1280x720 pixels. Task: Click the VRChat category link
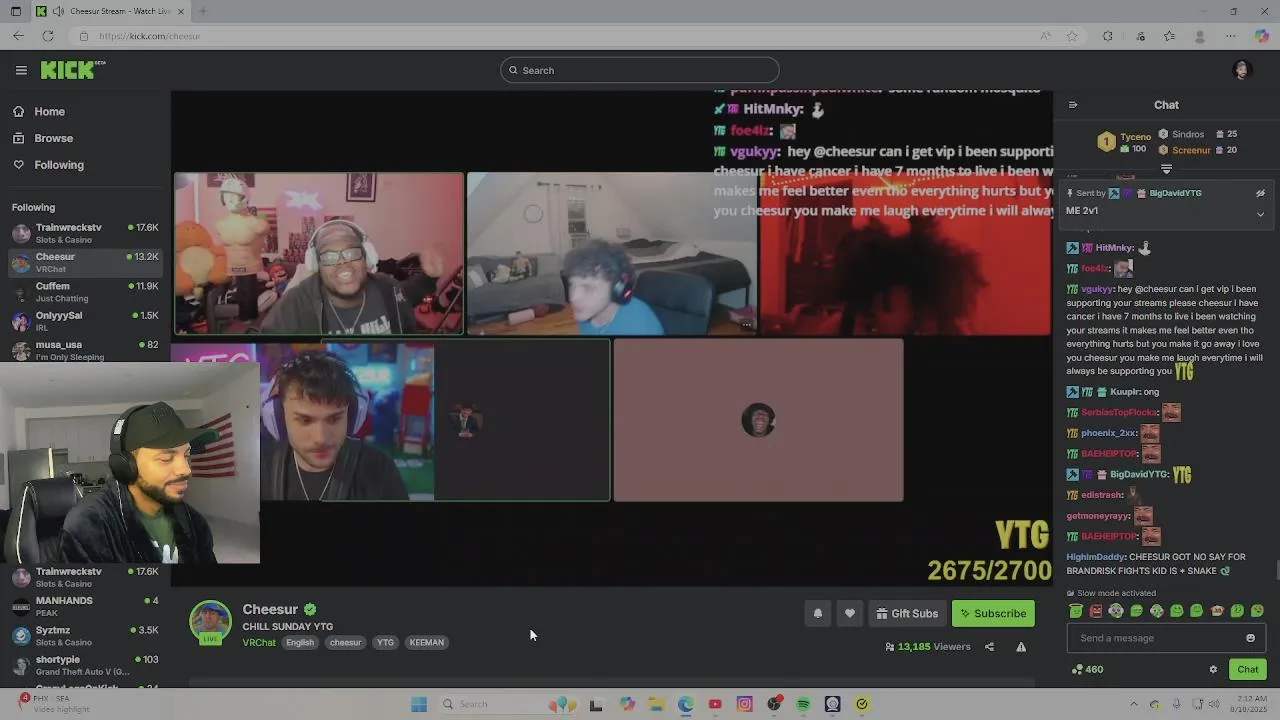pos(259,643)
